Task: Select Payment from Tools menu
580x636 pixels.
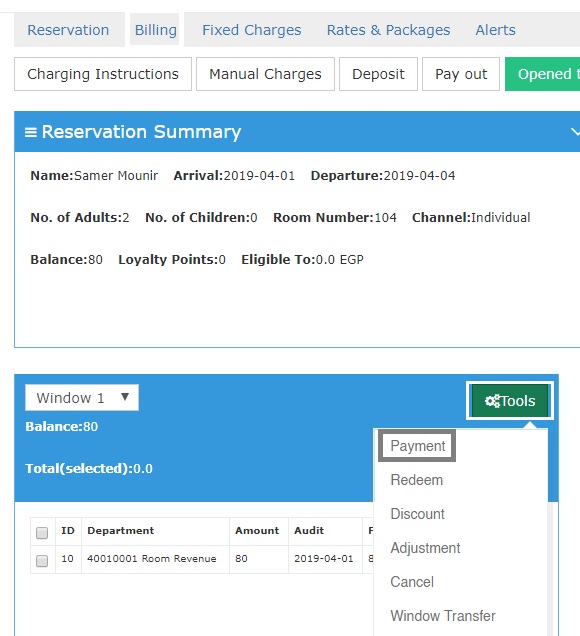Action: pos(417,446)
